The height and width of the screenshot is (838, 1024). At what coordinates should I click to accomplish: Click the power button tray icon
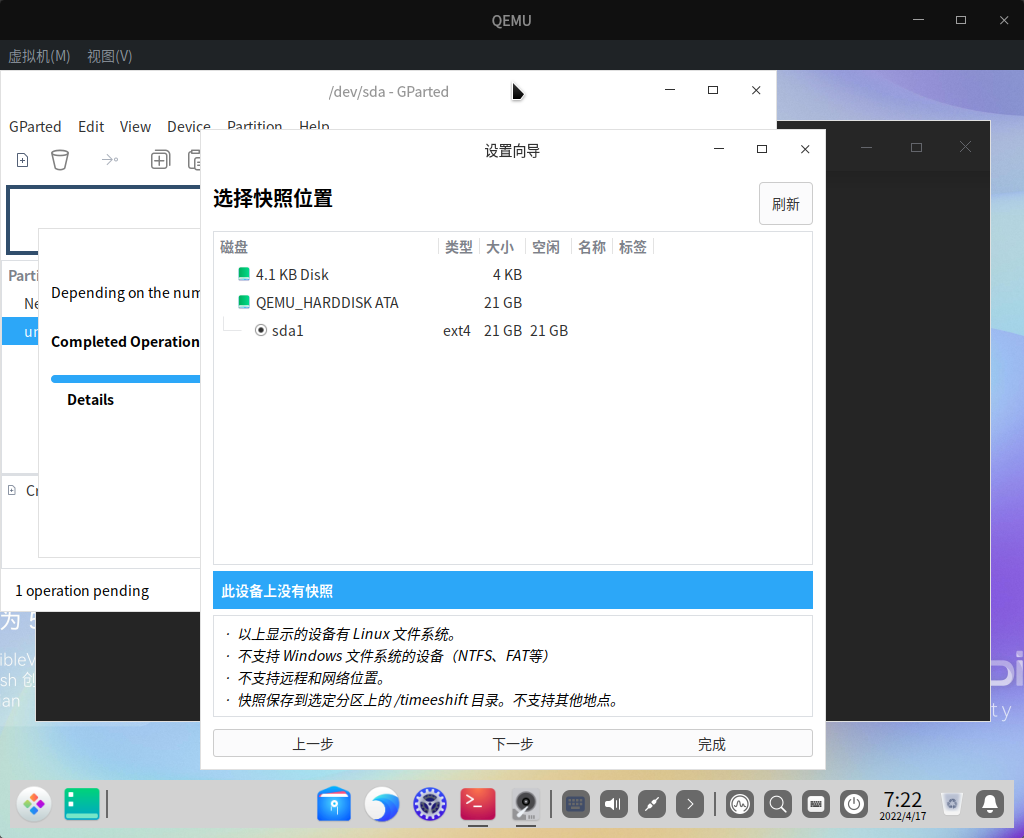click(854, 804)
